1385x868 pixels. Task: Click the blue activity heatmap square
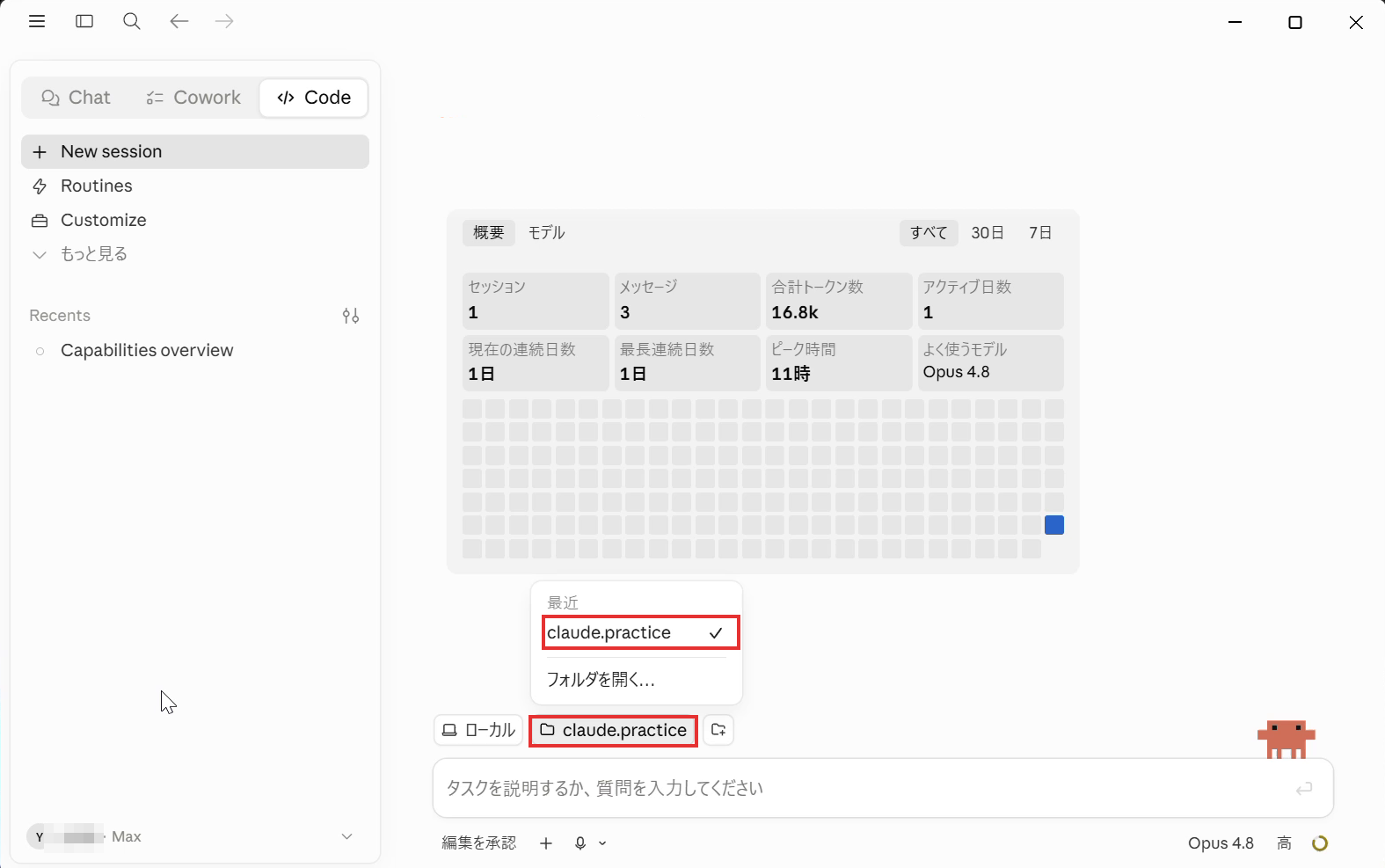(x=1054, y=525)
